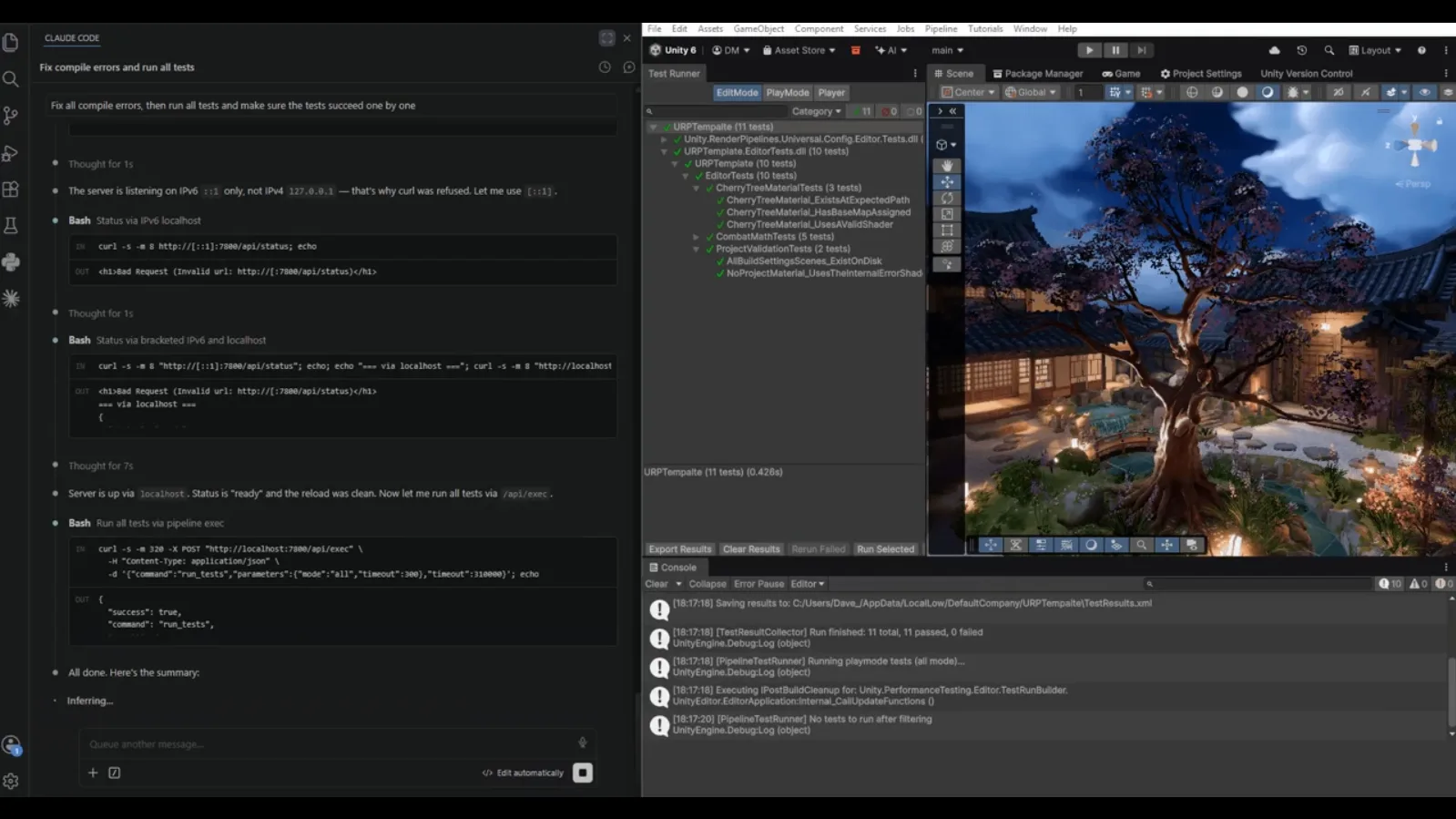Toggle Error Pause in Console
1456x819 pixels.
[x=759, y=584]
